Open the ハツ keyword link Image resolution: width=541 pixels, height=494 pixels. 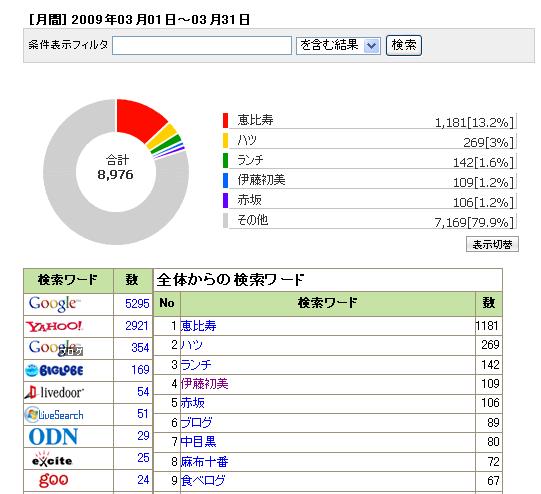point(191,345)
